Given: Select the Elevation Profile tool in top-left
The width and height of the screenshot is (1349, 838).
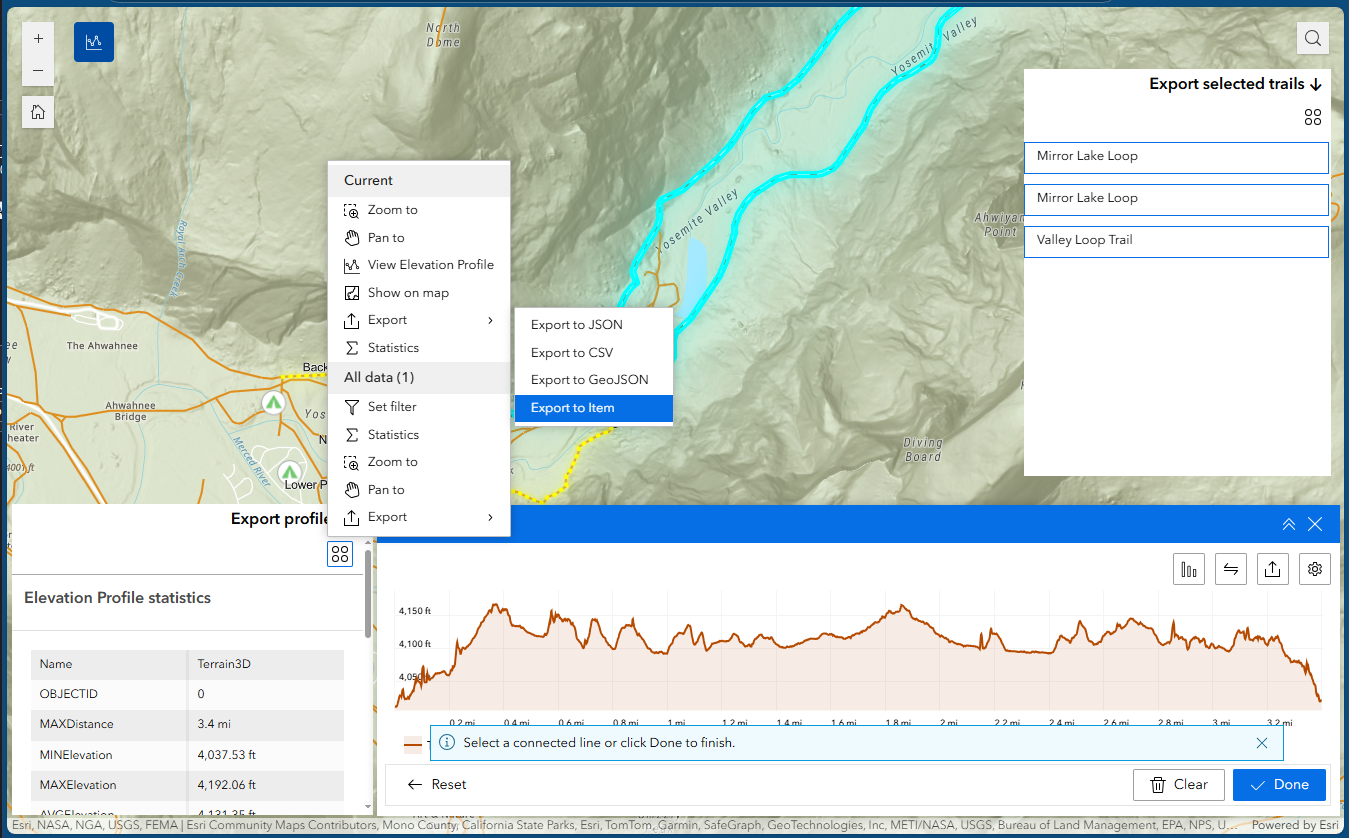Looking at the screenshot, I should [93, 42].
